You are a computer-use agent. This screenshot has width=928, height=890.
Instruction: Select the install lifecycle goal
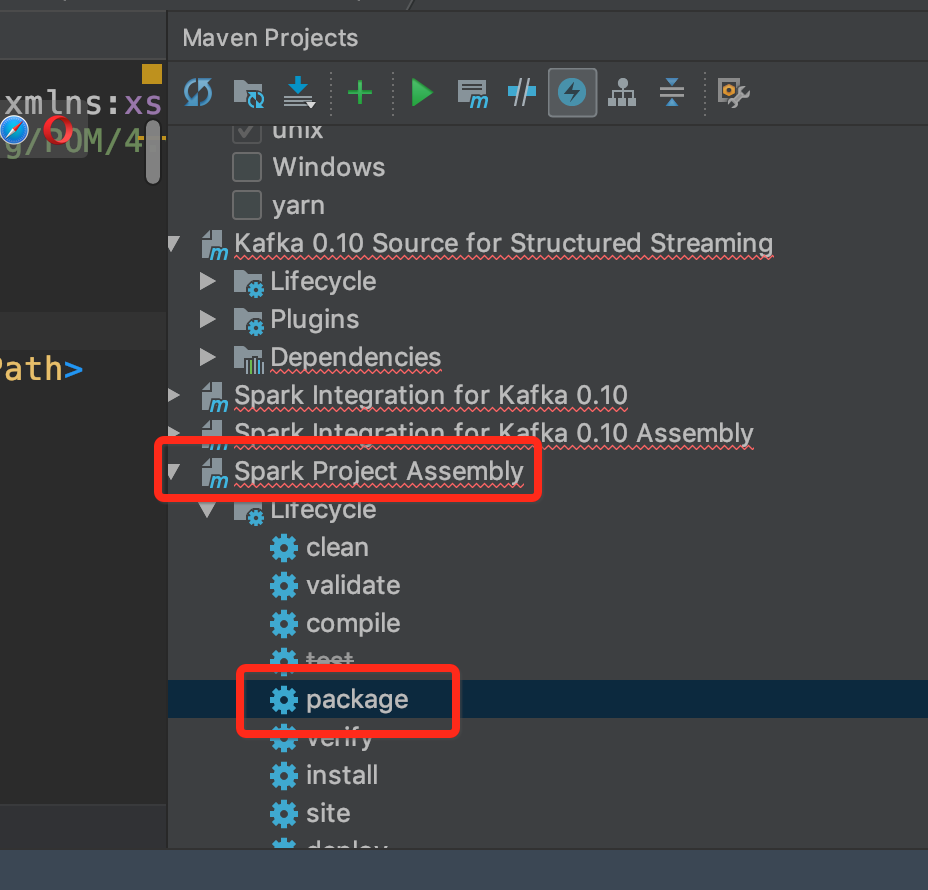click(342, 775)
